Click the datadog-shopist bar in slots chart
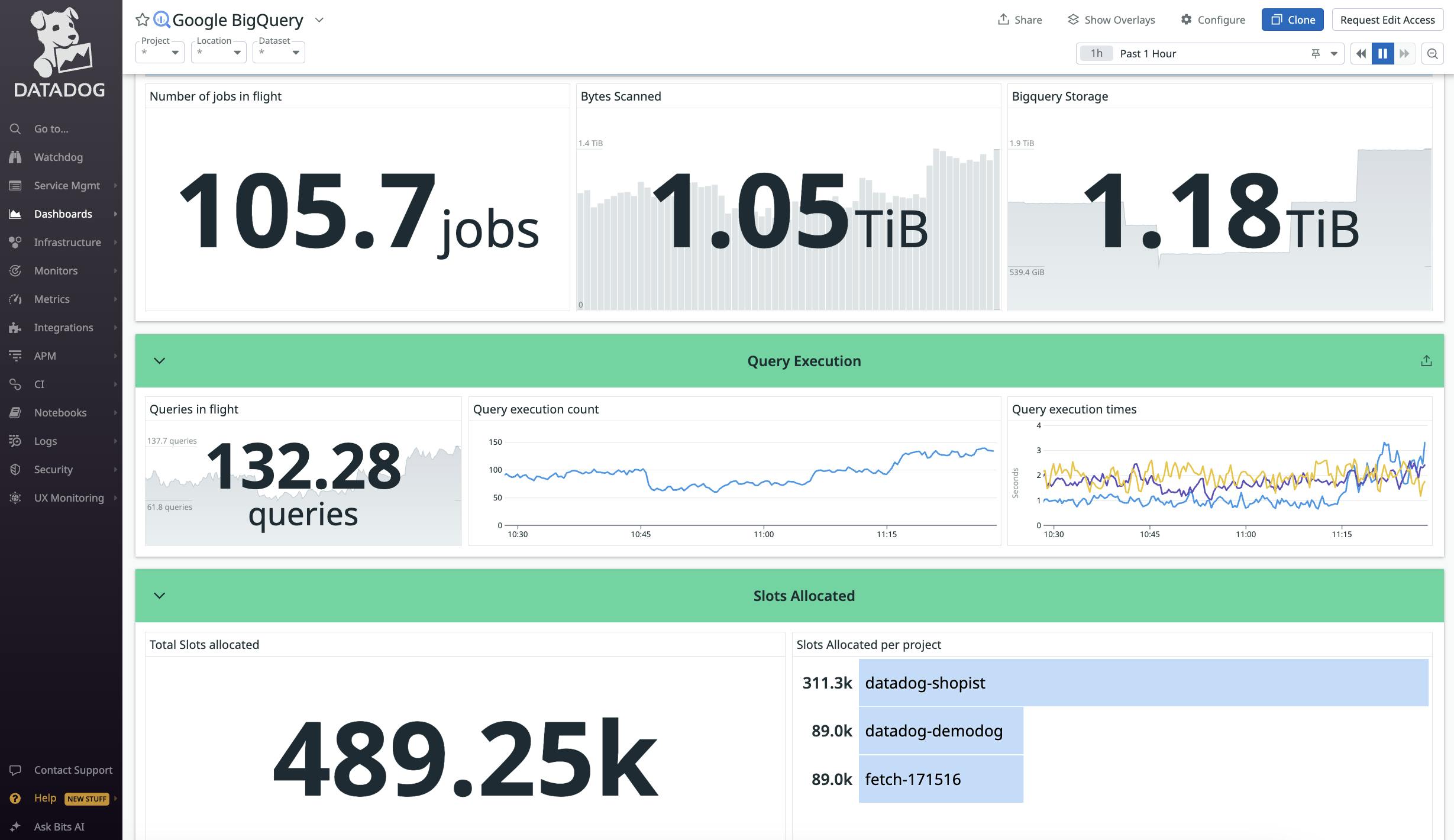The height and width of the screenshot is (840, 1454). tap(1143, 683)
